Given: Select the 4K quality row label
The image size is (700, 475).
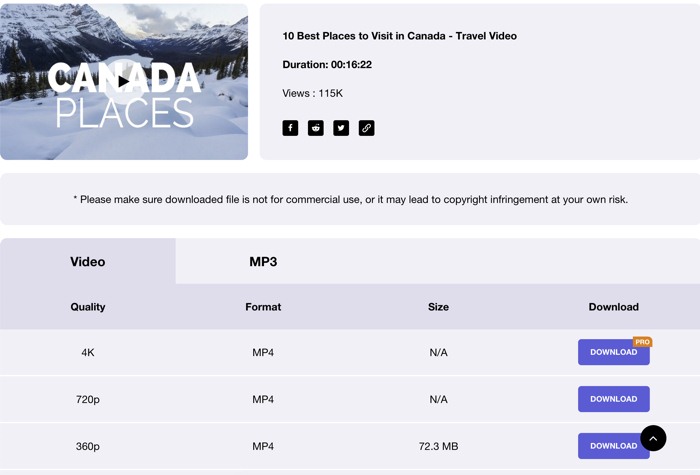Looking at the screenshot, I should pyautogui.click(x=88, y=353).
